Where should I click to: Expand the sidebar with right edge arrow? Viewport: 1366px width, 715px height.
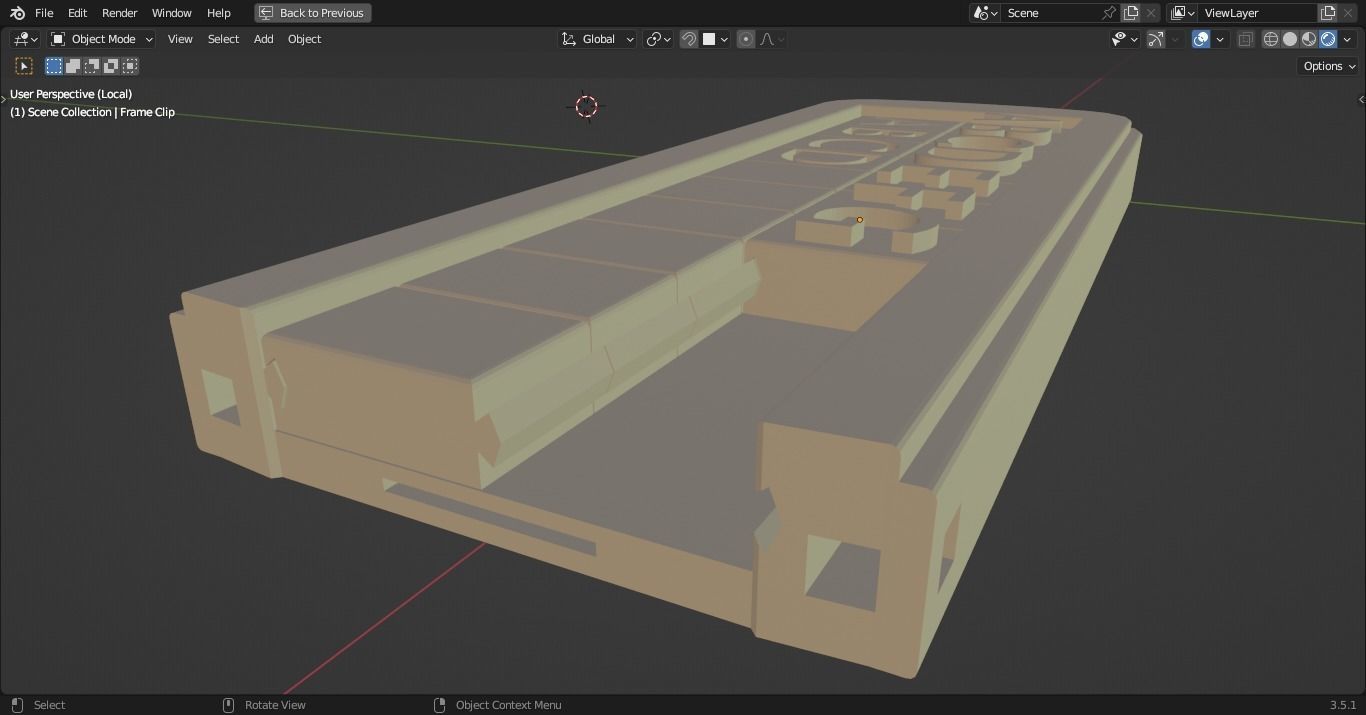pyautogui.click(x=1361, y=99)
